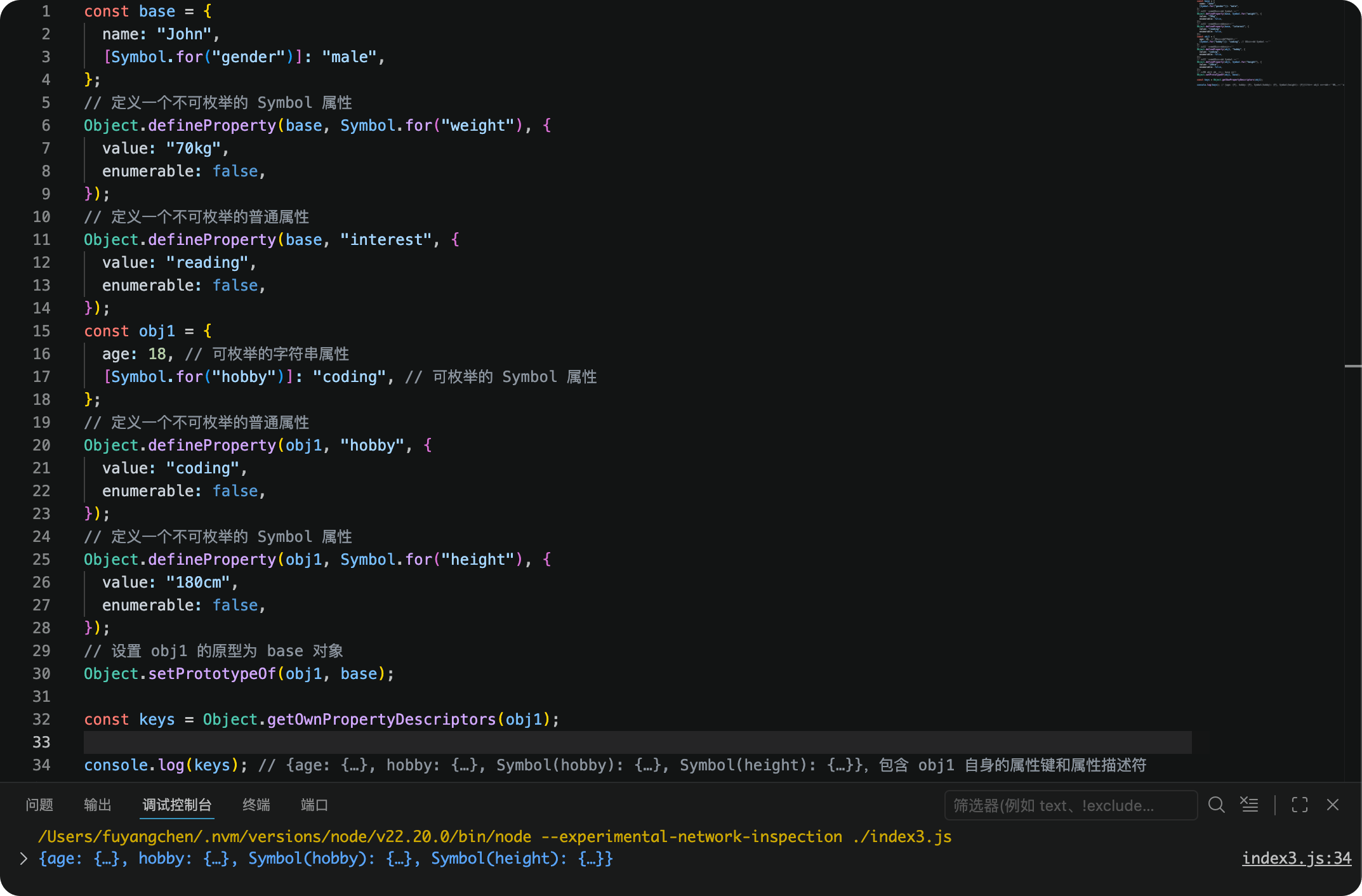The image size is (1362, 896).
Task: Click line number 15 in the gutter
Action: [x=41, y=331]
